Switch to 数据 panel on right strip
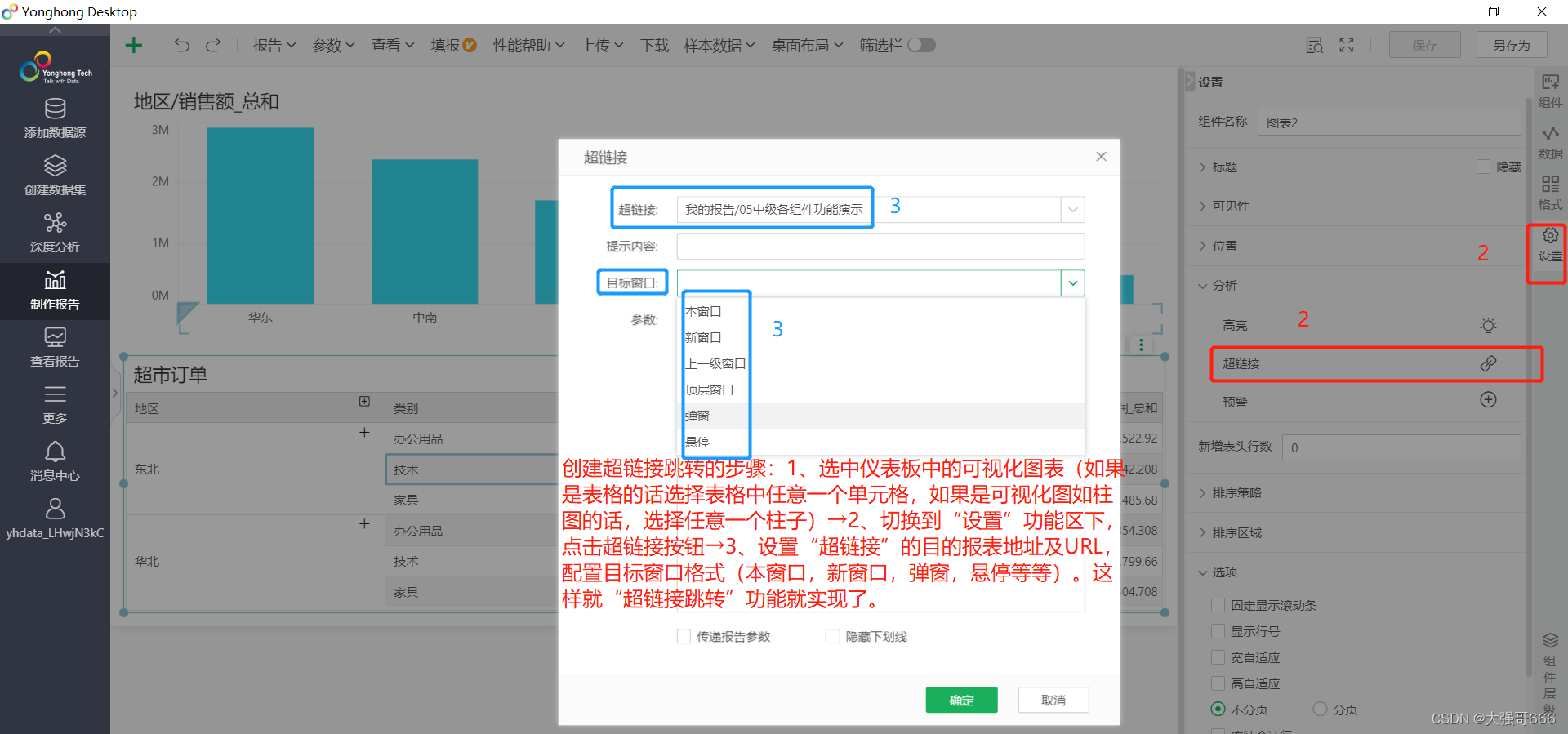This screenshot has width=1568, height=734. tap(1550, 142)
